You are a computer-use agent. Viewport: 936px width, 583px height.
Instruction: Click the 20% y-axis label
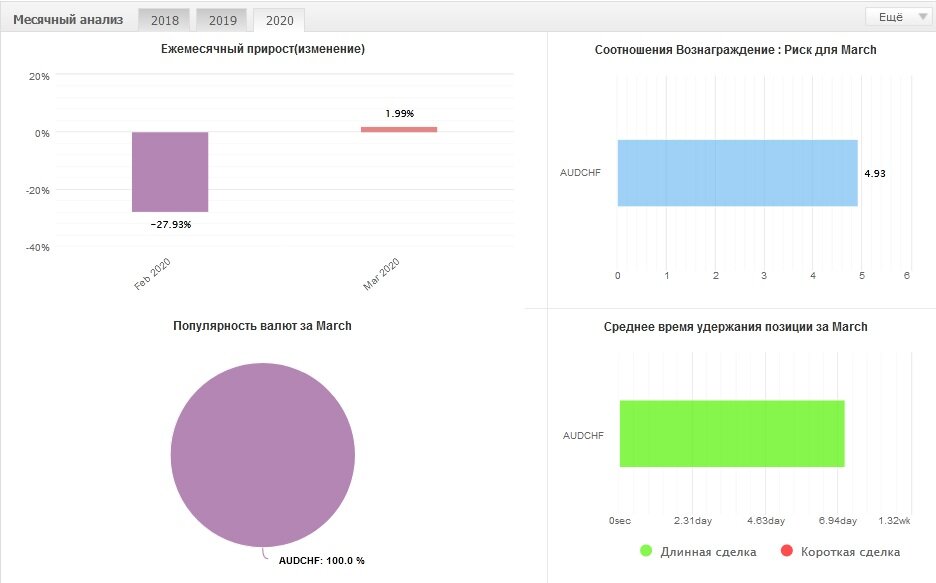pyautogui.click(x=39, y=76)
